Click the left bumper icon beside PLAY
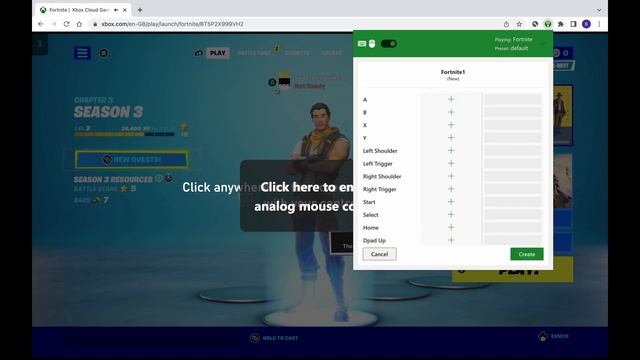The height and width of the screenshot is (360, 640). click(199, 53)
